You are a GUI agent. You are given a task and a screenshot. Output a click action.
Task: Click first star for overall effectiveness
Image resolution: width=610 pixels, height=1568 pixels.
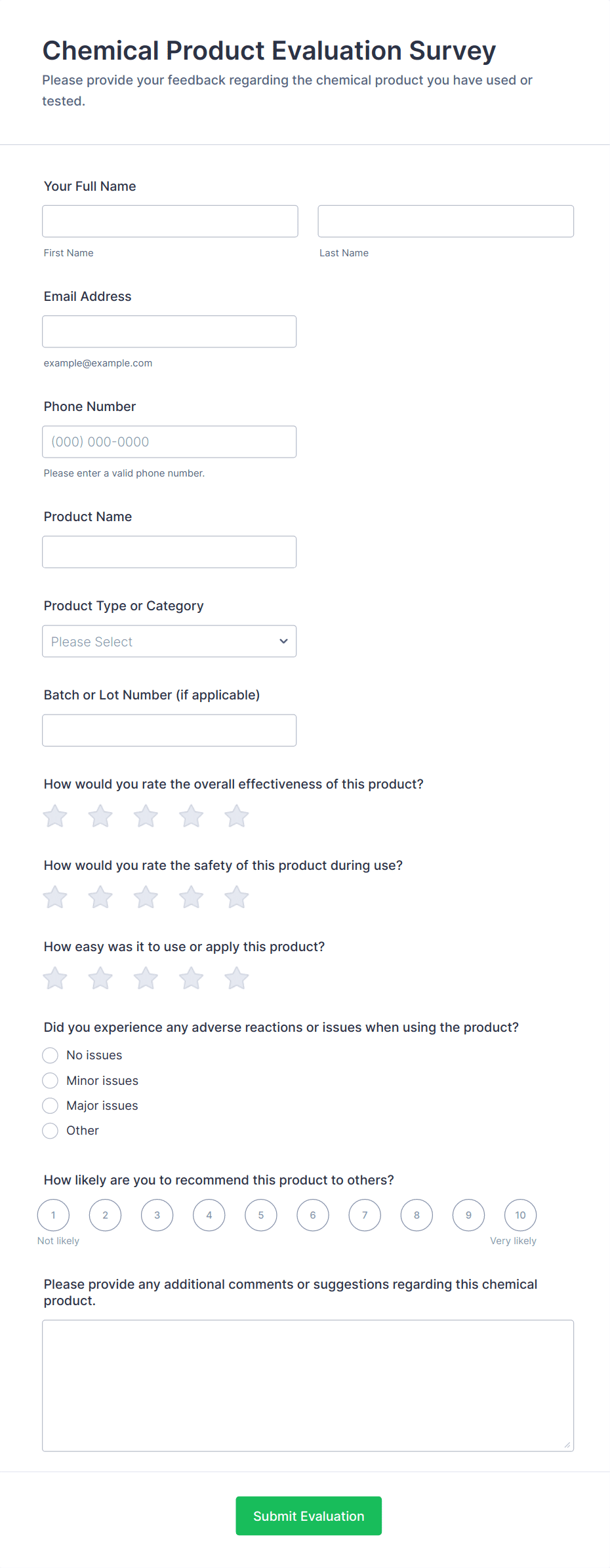click(x=55, y=816)
